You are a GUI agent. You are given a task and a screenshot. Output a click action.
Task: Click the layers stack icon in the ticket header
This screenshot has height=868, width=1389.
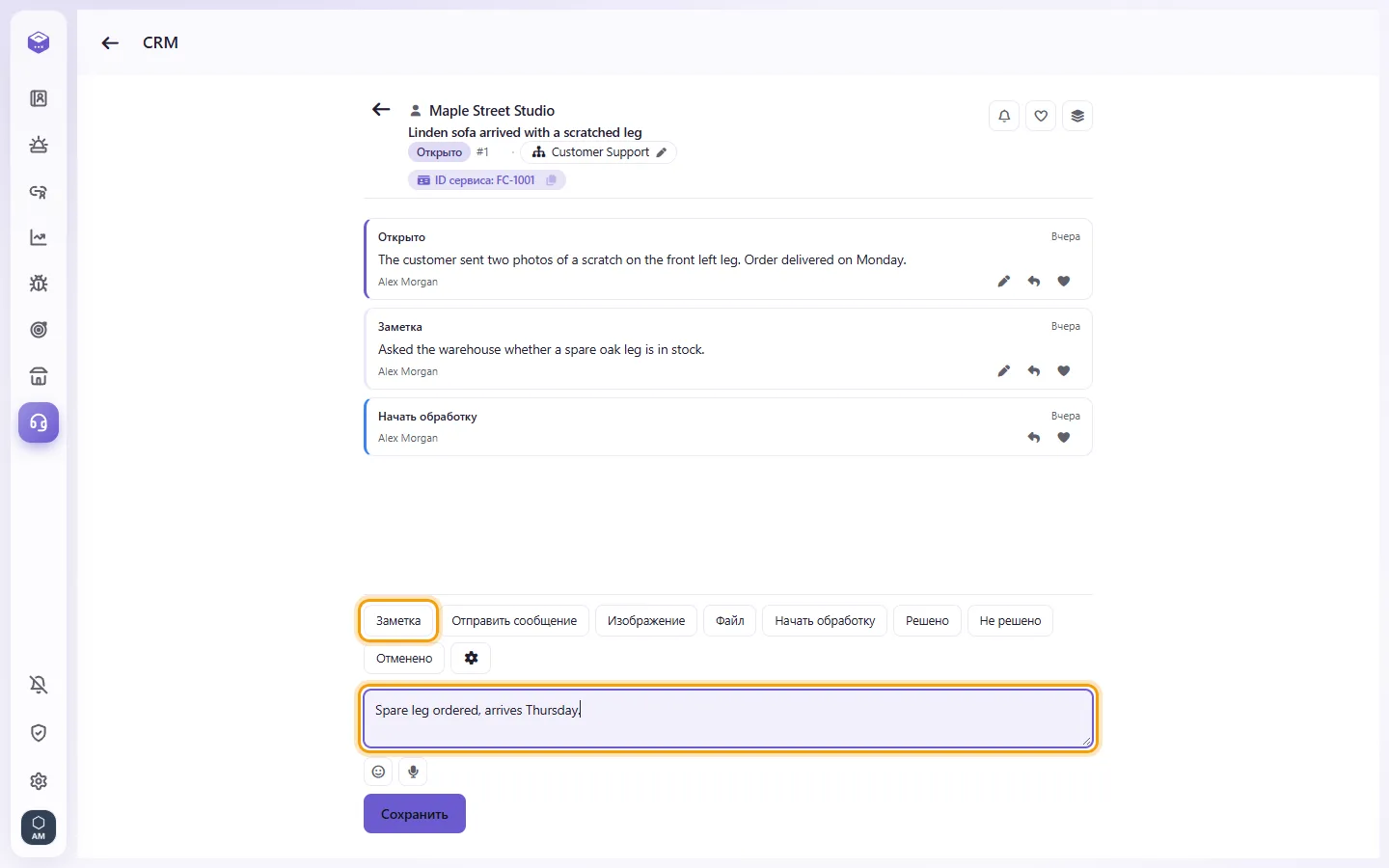pos(1077,116)
